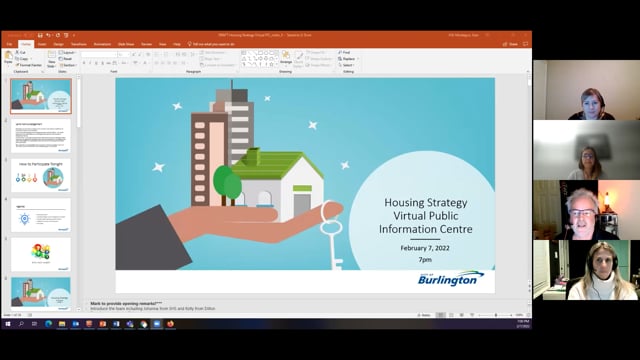640x360 pixels.
Task: Open the Slide Show ribbon tab
Action: [126, 44]
